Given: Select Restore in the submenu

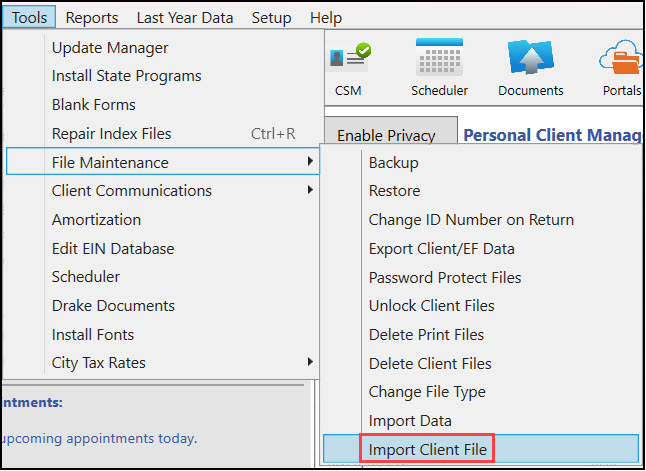Looking at the screenshot, I should pyautogui.click(x=395, y=191).
